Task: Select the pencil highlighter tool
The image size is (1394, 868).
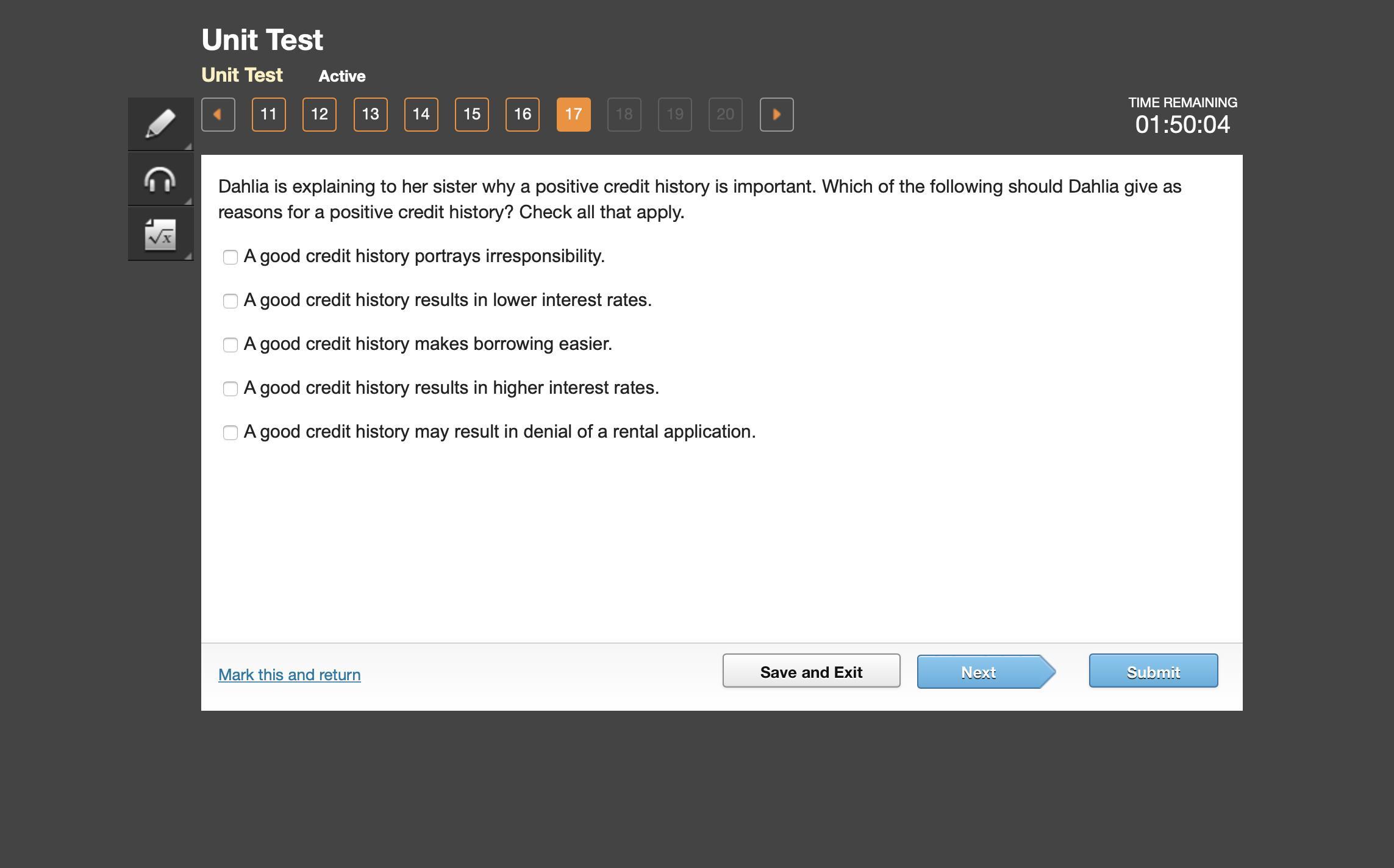Action: click(x=160, y=124)
